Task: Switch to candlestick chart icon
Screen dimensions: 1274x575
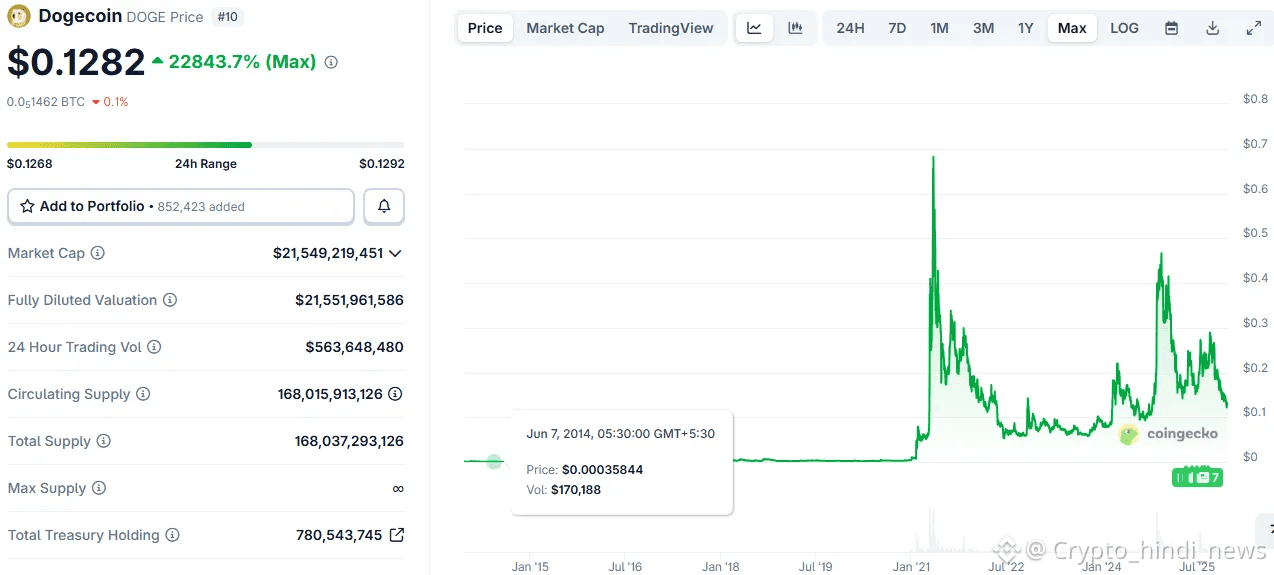Action: point(795,28)
